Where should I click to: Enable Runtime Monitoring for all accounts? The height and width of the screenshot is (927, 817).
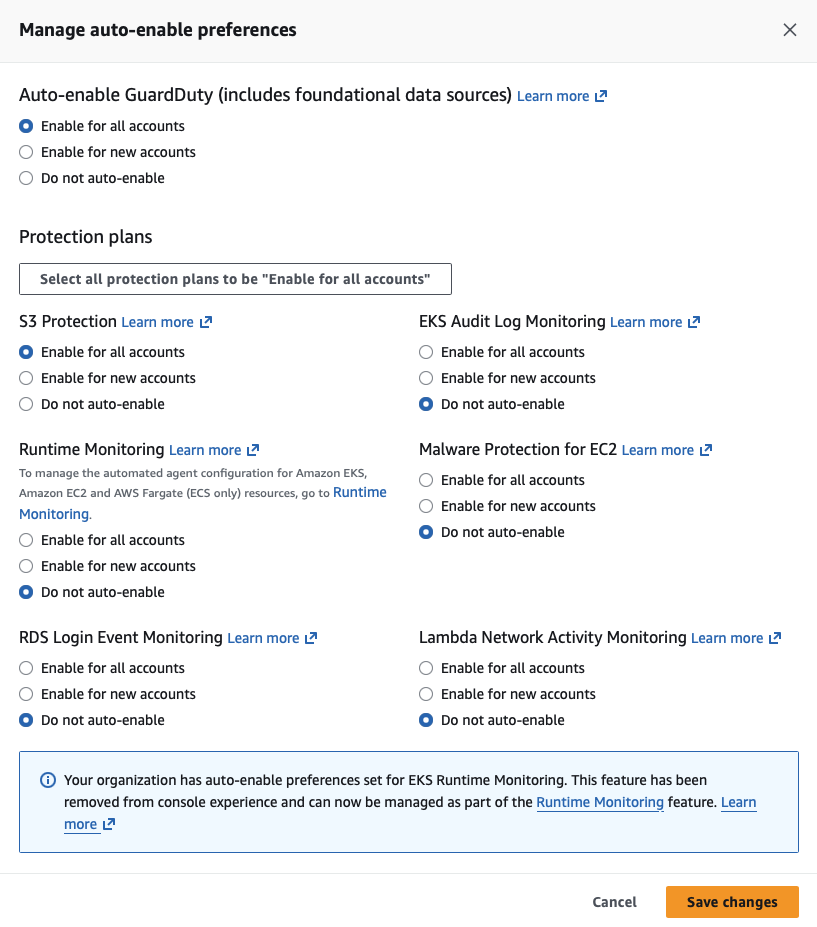(27, 540)
